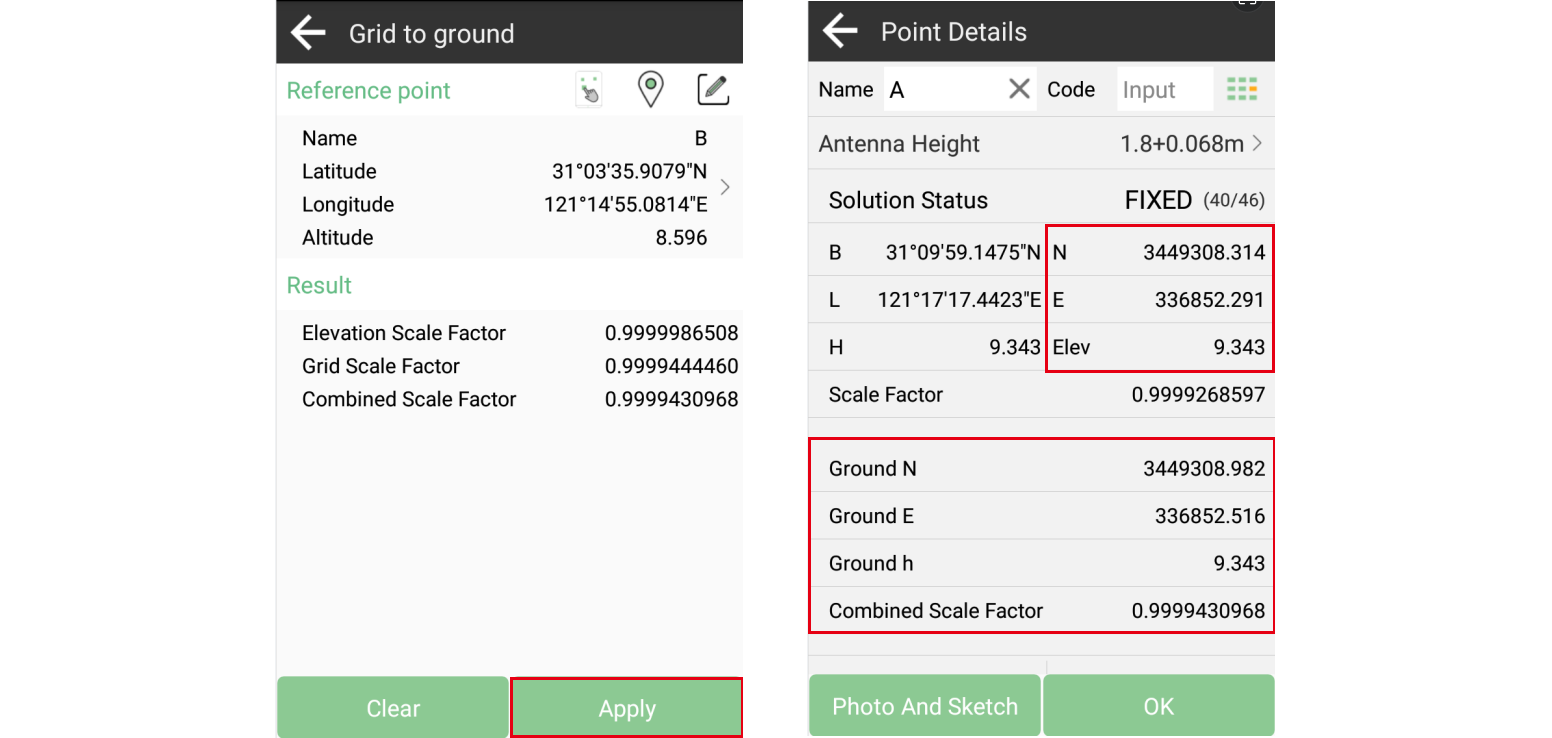The height and width of the screenshot is (738, 1552).
Task: Tap the map location pin icon
Action: coord(651,90)
